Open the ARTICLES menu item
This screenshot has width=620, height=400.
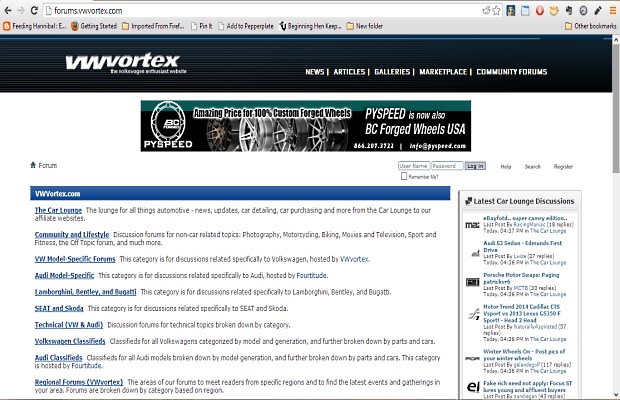349,72
